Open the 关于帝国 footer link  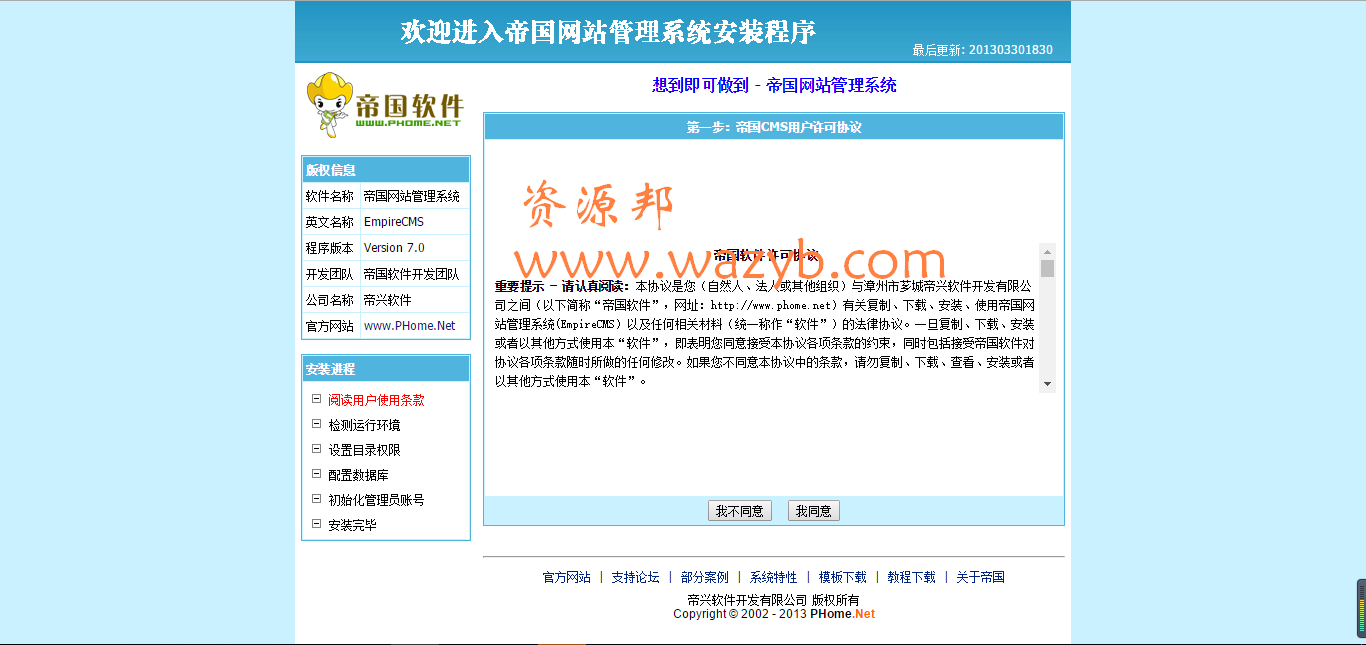pyautogui.click(x=980, y=577)
